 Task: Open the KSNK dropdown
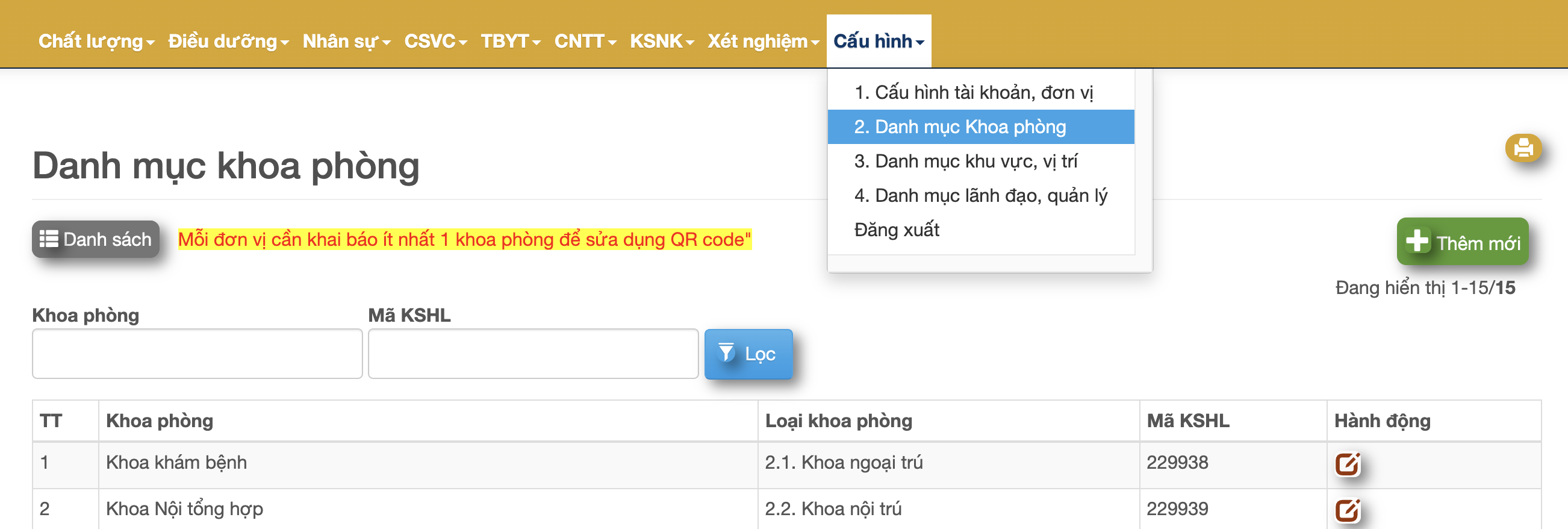pos(662,42)
